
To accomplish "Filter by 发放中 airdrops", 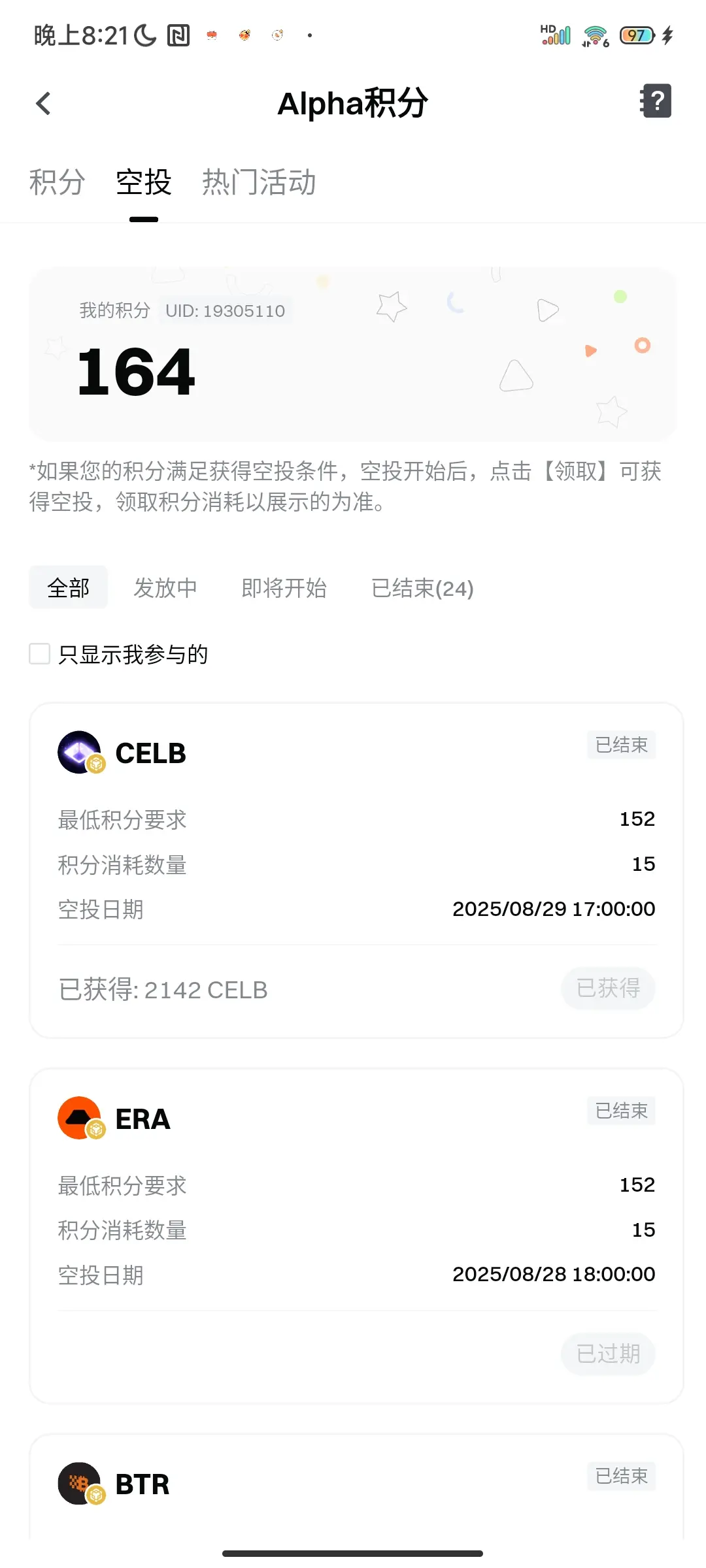I will 165,588.
